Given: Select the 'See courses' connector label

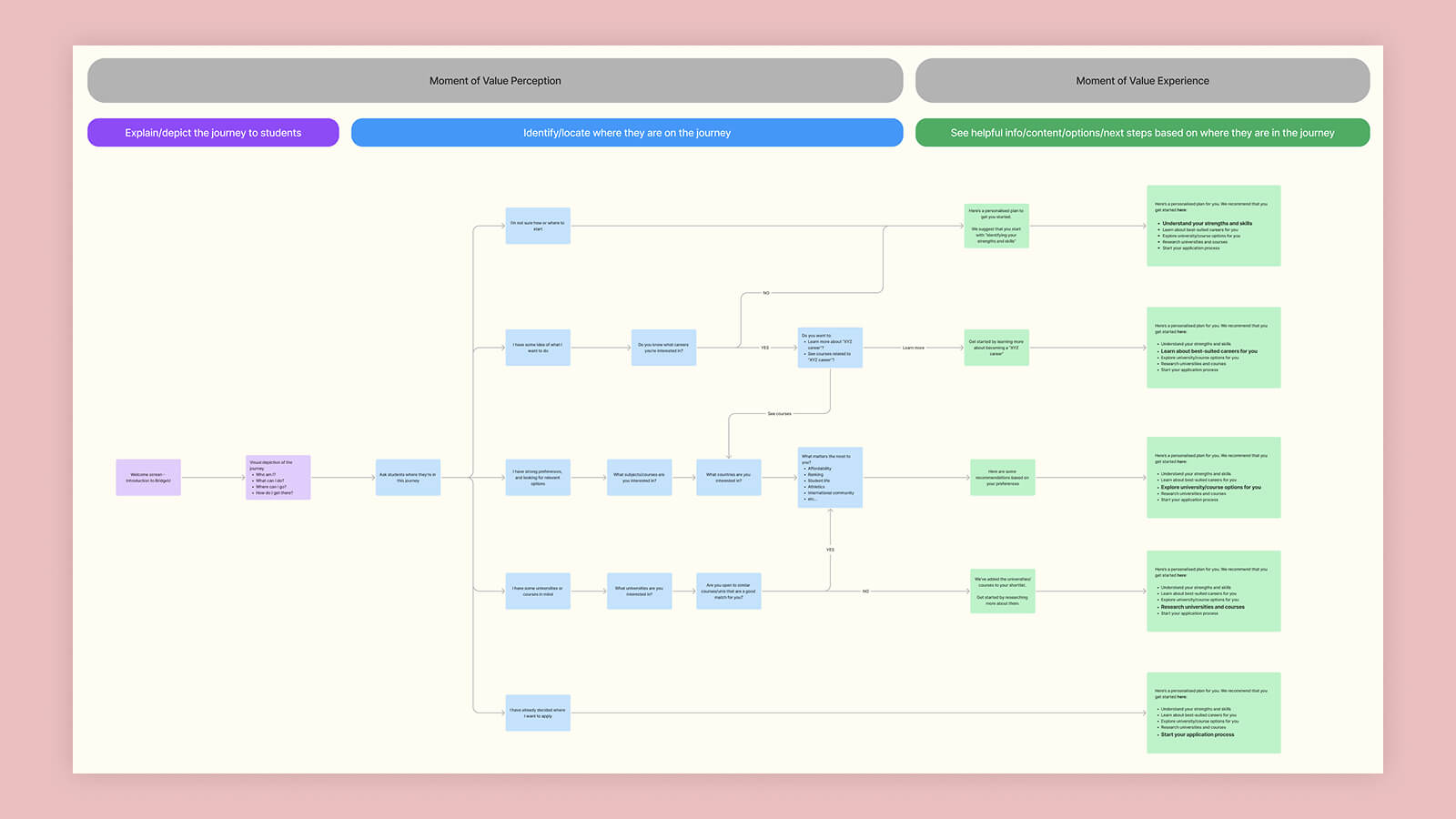Looking at the screenshot, I should click(x=780, y=412).
